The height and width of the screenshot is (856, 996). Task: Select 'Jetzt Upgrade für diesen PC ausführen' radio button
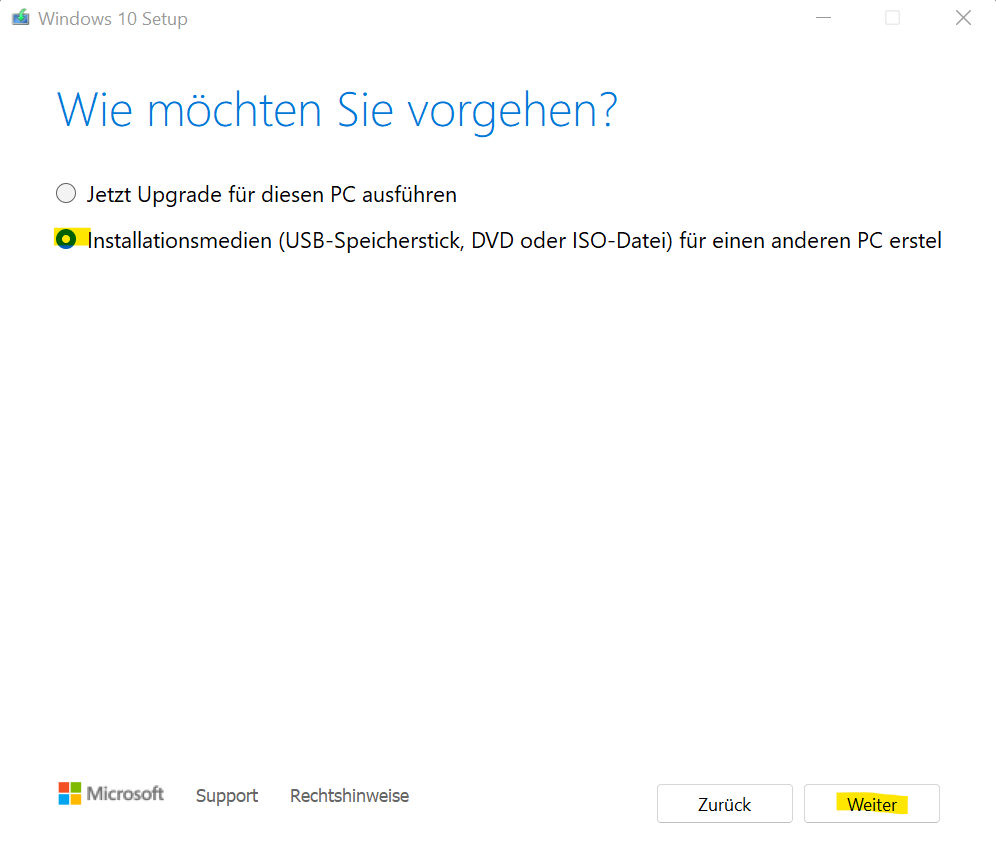coord(66,193)
